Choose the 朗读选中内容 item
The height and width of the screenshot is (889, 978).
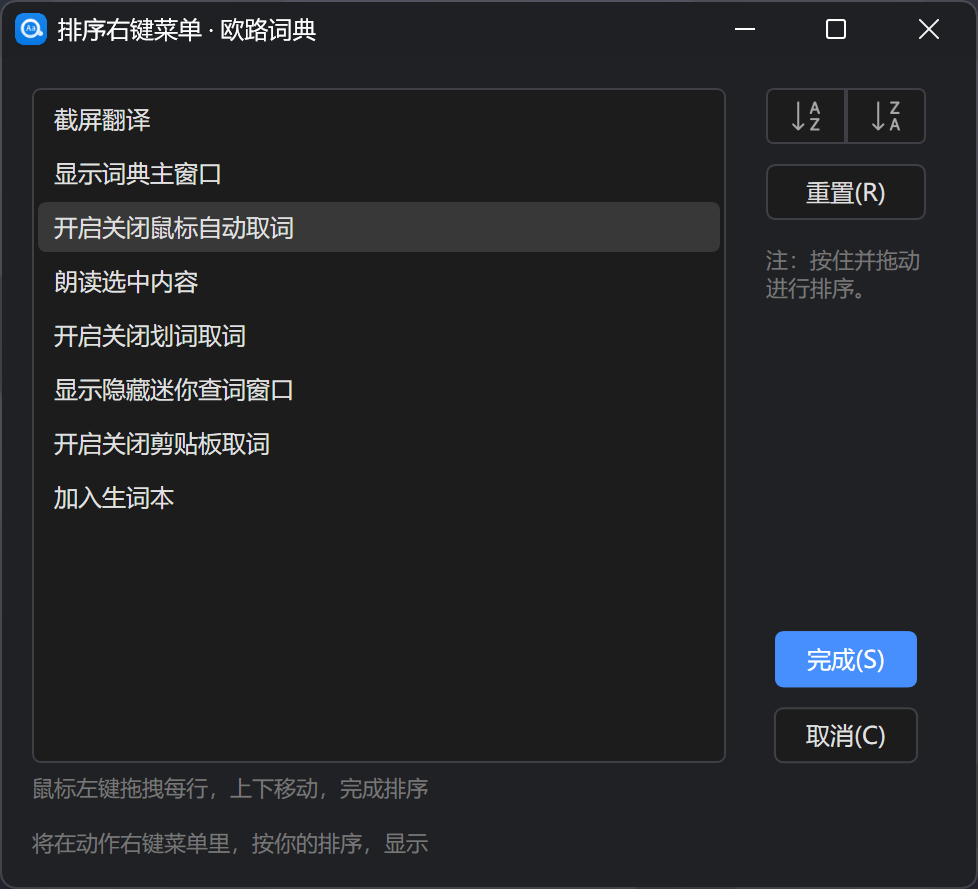tap(379, 281)
